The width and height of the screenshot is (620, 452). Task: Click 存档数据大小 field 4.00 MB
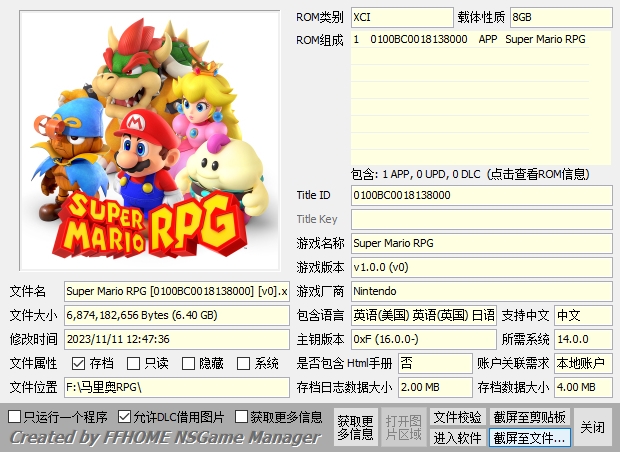click(x=583, y=387)
